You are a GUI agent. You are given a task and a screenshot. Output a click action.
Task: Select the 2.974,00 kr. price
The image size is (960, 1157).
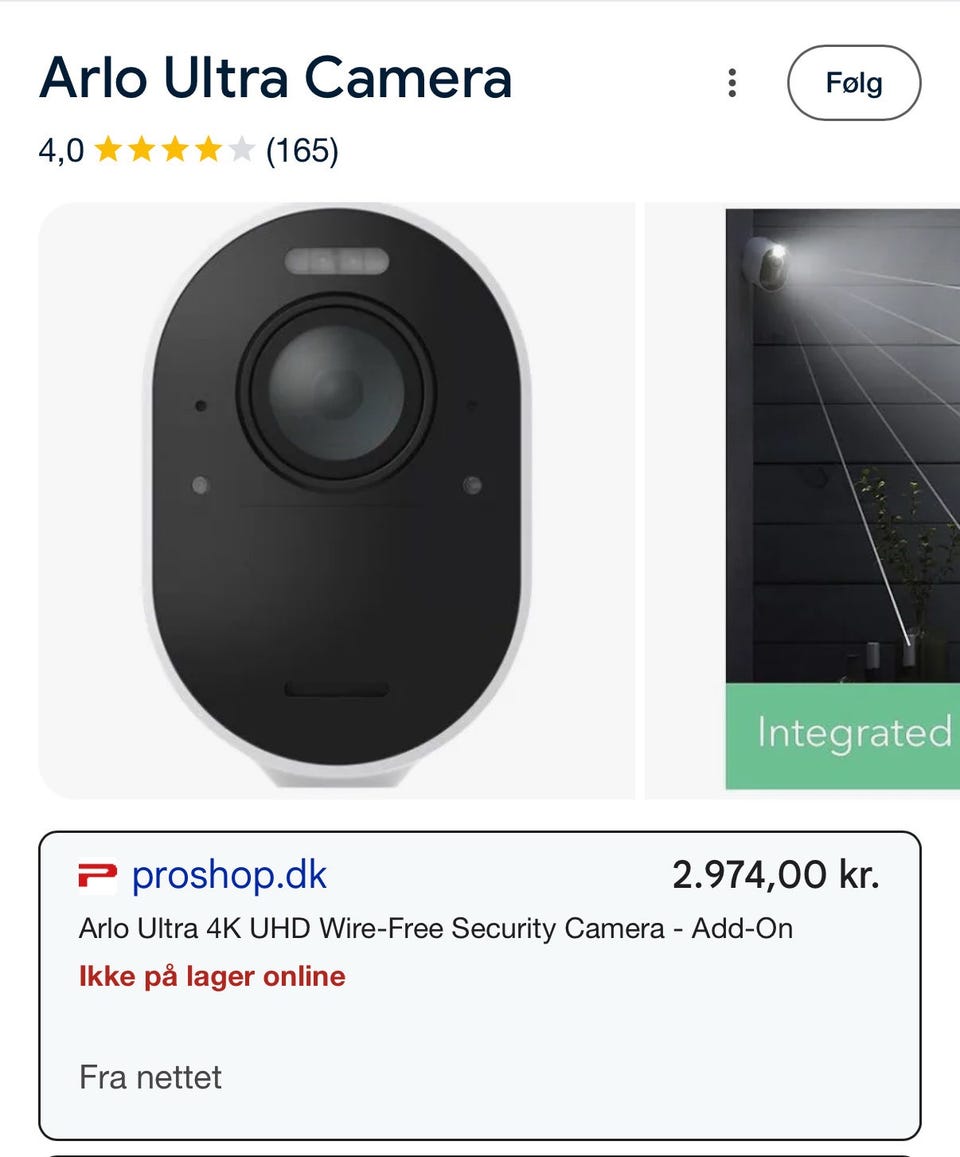click(x=775, y=876)
